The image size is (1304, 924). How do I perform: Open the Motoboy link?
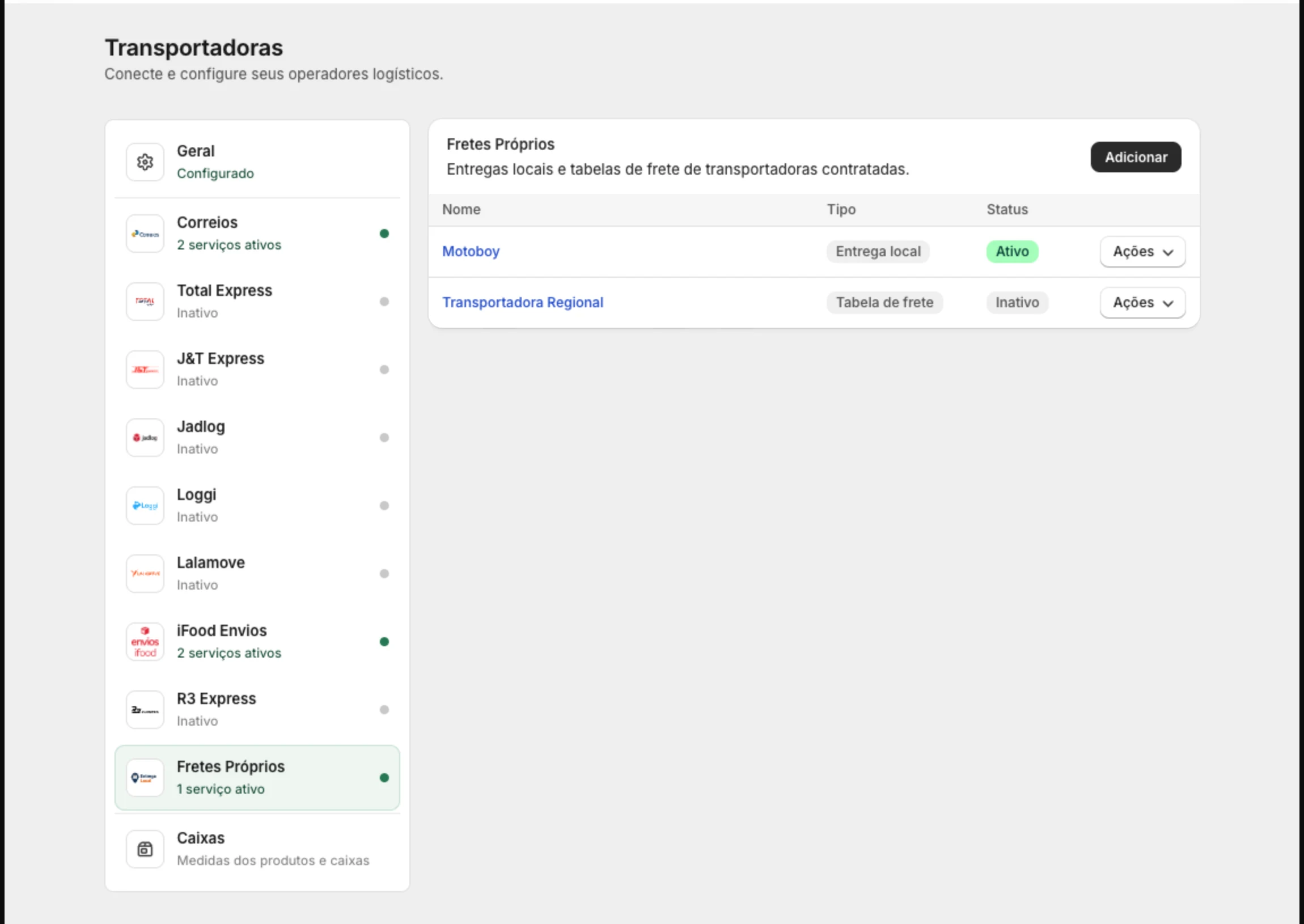pos(471,252)
